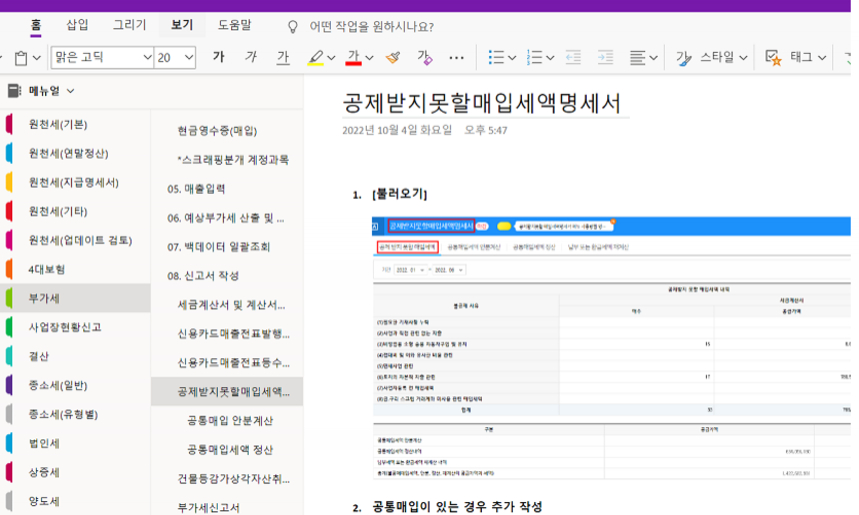The image size is (859, 515).
Task: Open the 원천세(기타) section
Action: 76,211
